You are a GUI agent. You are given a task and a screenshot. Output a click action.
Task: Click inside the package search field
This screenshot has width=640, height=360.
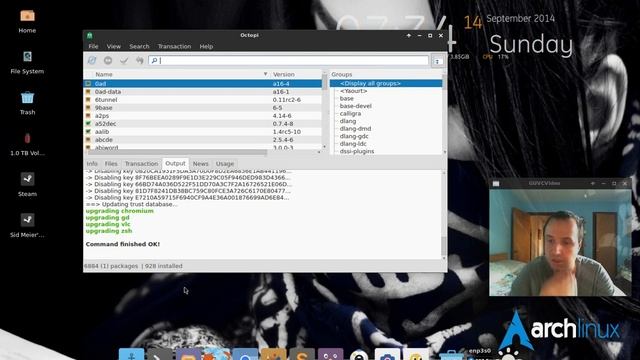point(288,60)
